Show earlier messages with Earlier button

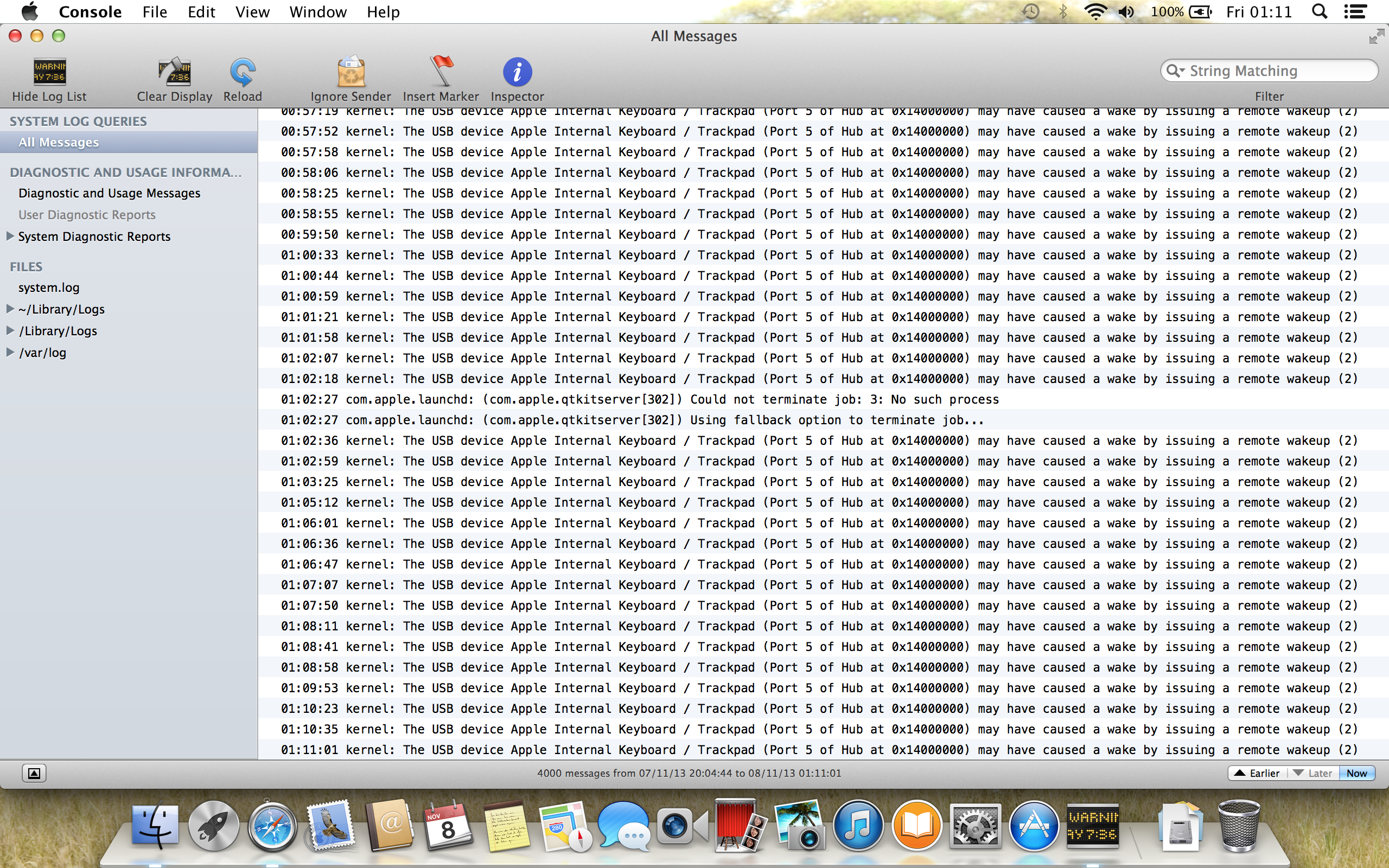coord(1257,773)
